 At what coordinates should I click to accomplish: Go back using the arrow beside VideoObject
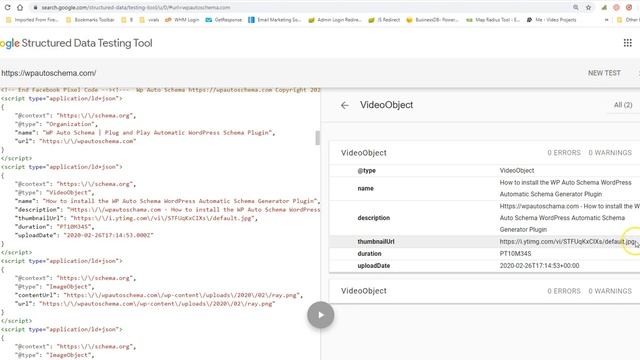(345, 105)
